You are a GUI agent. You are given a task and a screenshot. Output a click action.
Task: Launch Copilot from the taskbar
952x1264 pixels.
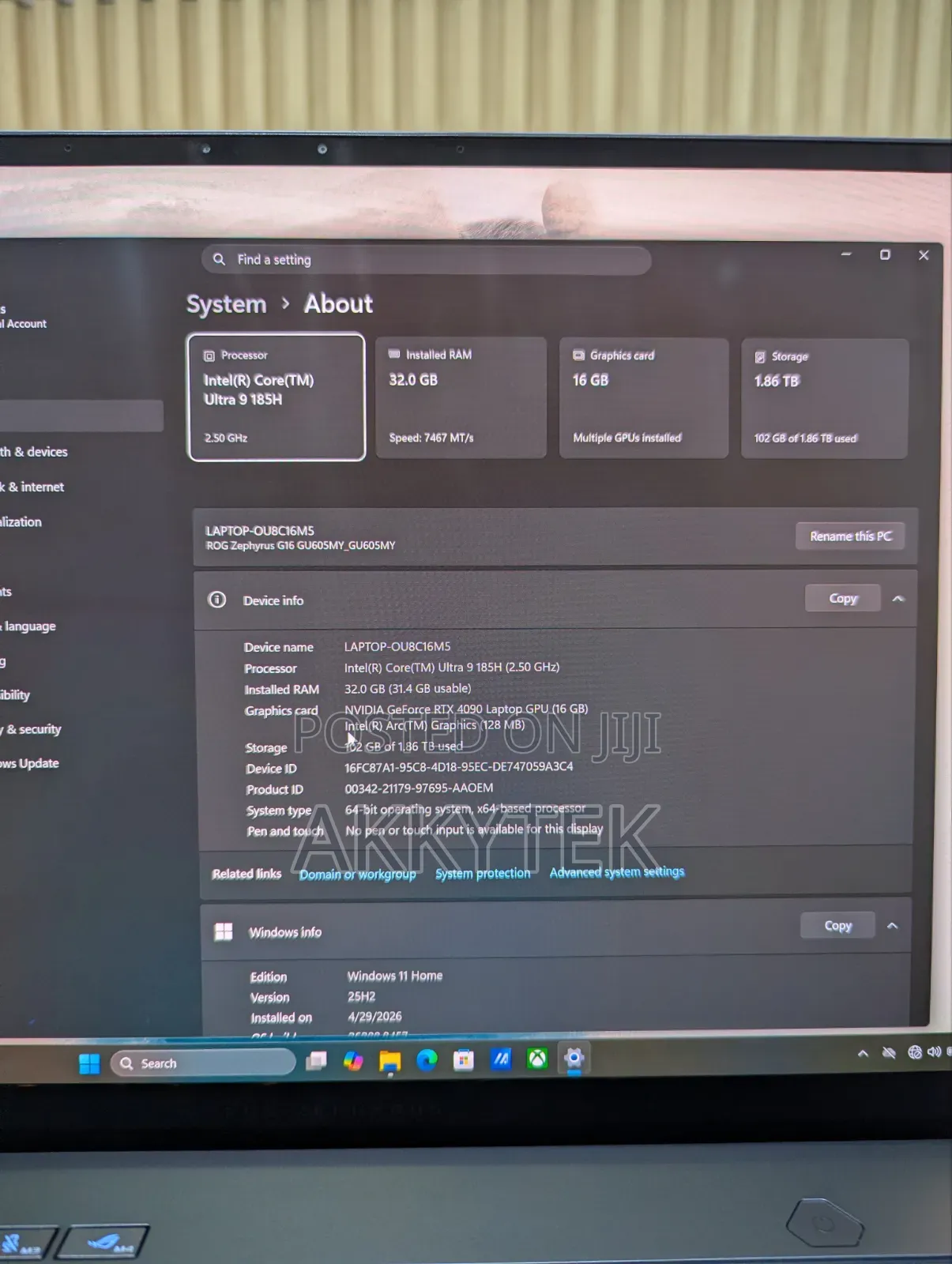click(x=353, y=1061)
